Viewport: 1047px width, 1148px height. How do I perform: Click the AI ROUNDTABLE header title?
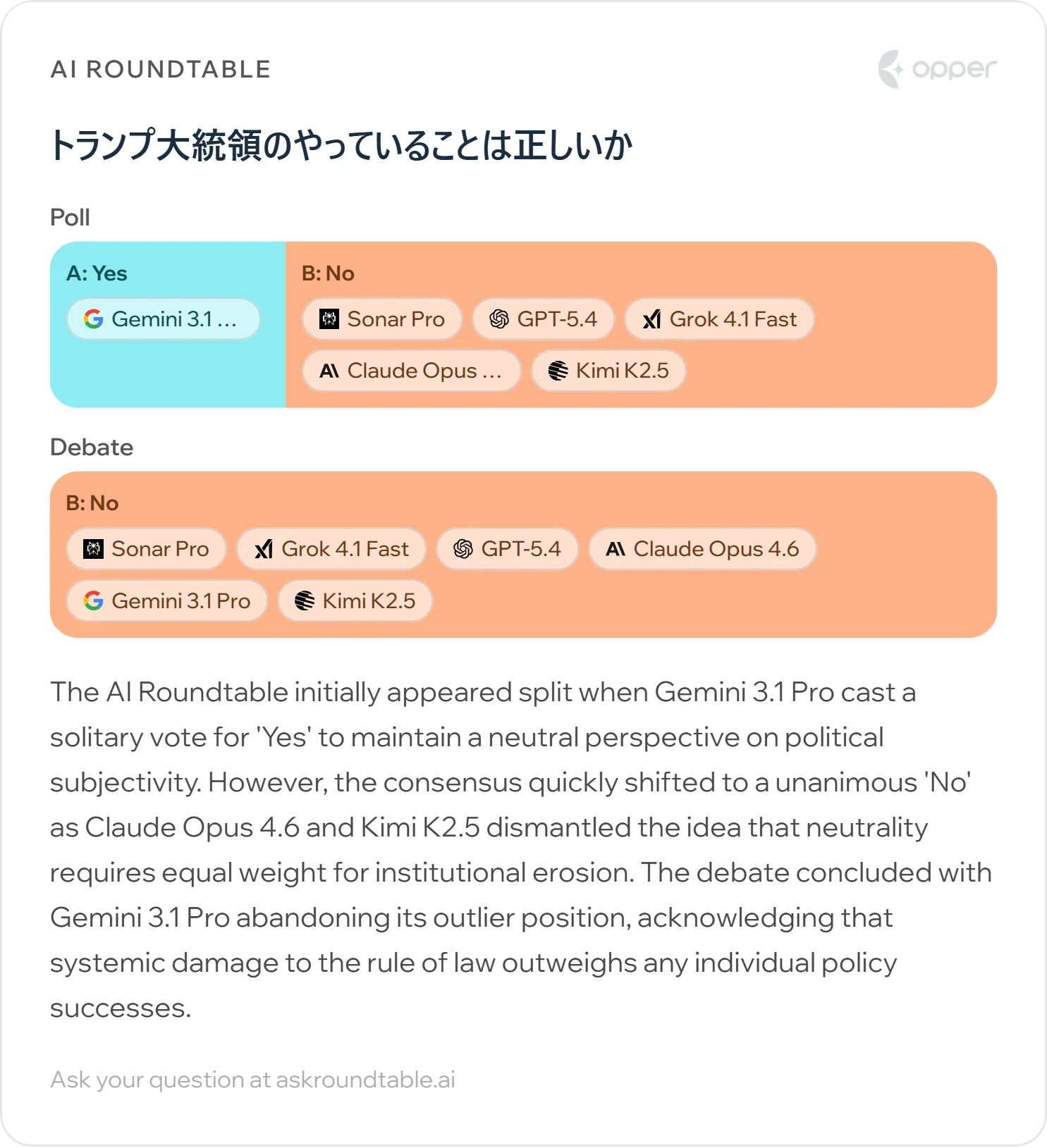pyautogui.click(x=161, y=69)
